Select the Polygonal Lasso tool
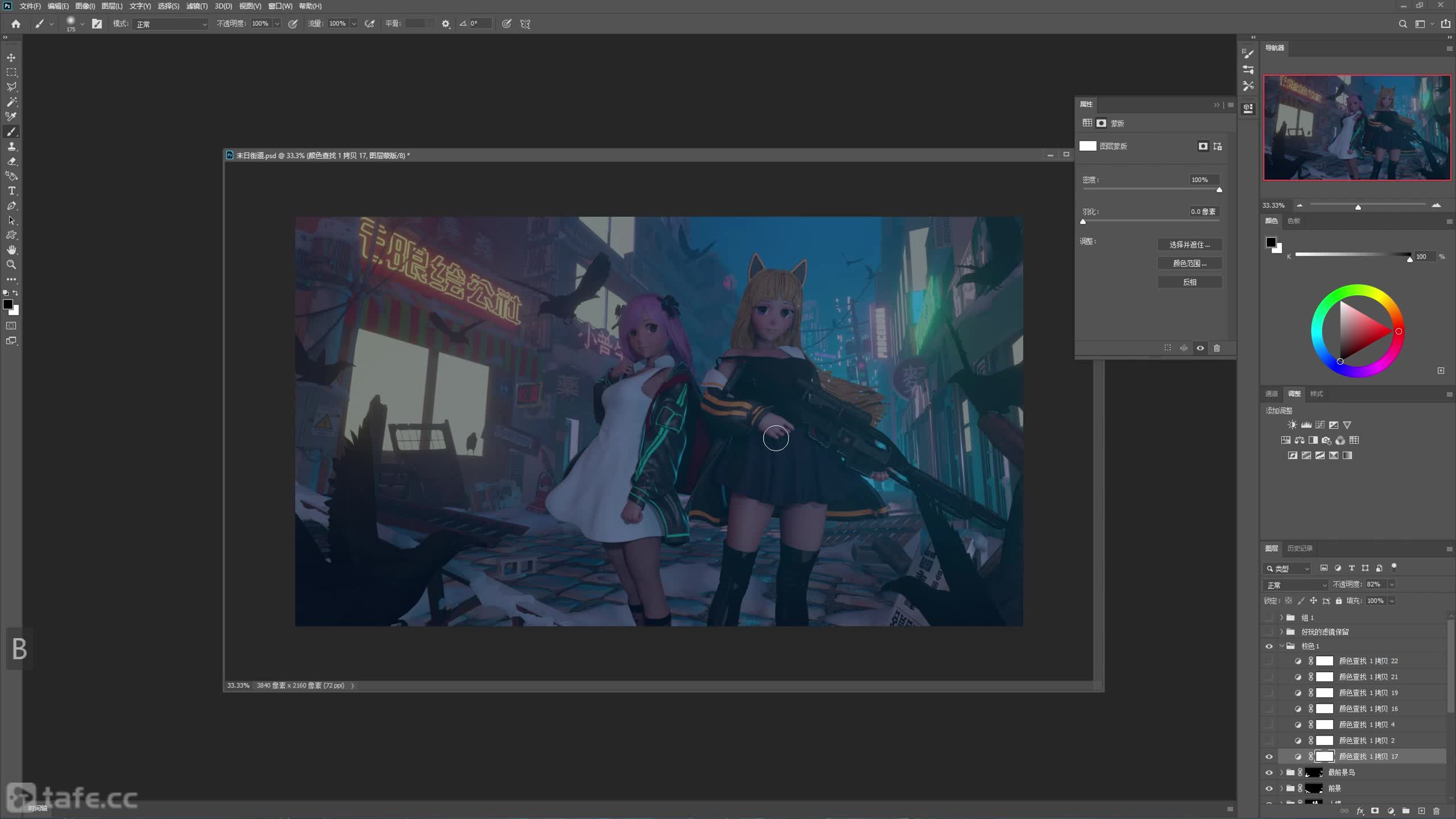This screenshot has width=1456, height=819. 11,87
